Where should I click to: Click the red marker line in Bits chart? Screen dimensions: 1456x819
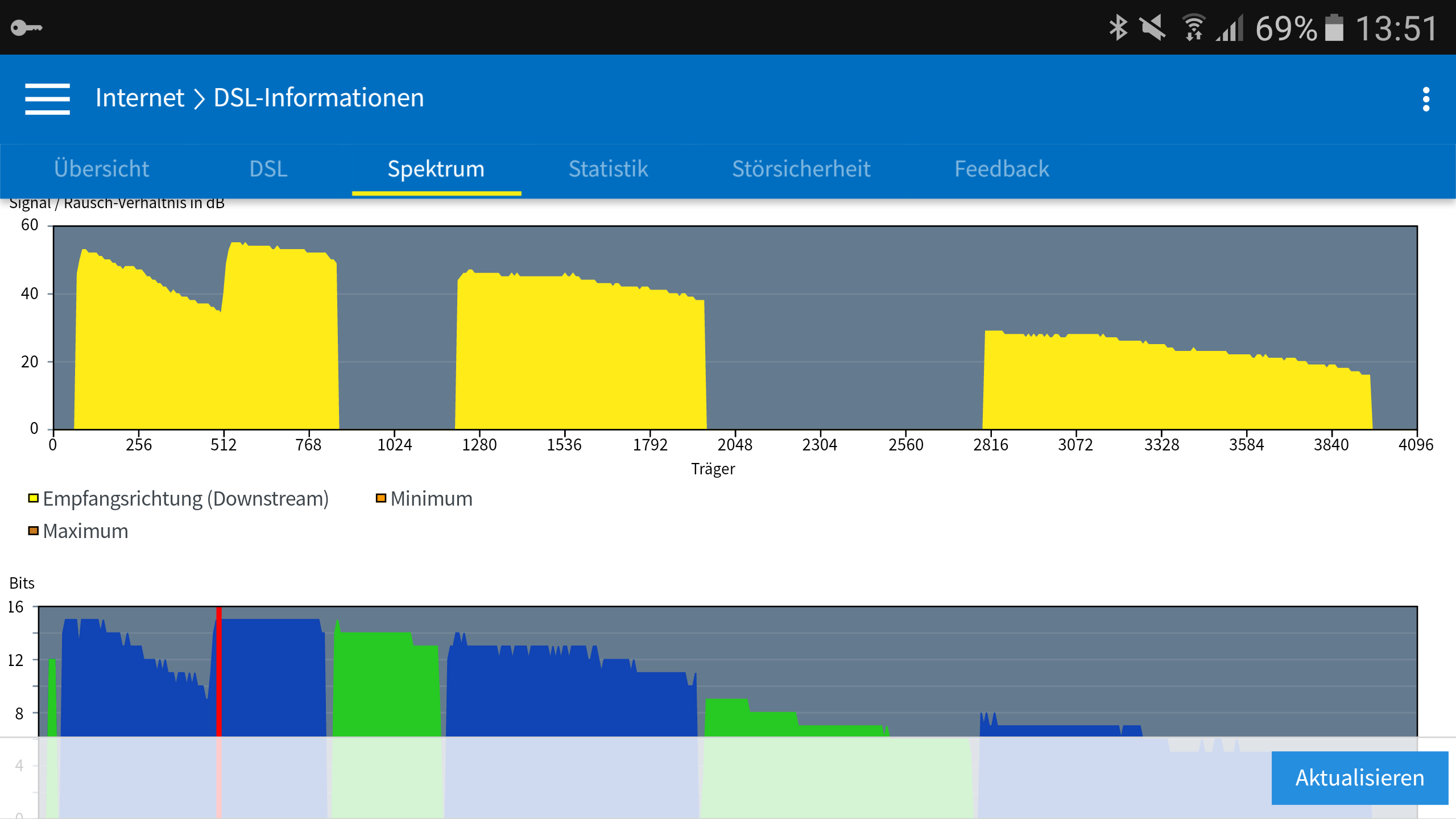pos(219,671)
